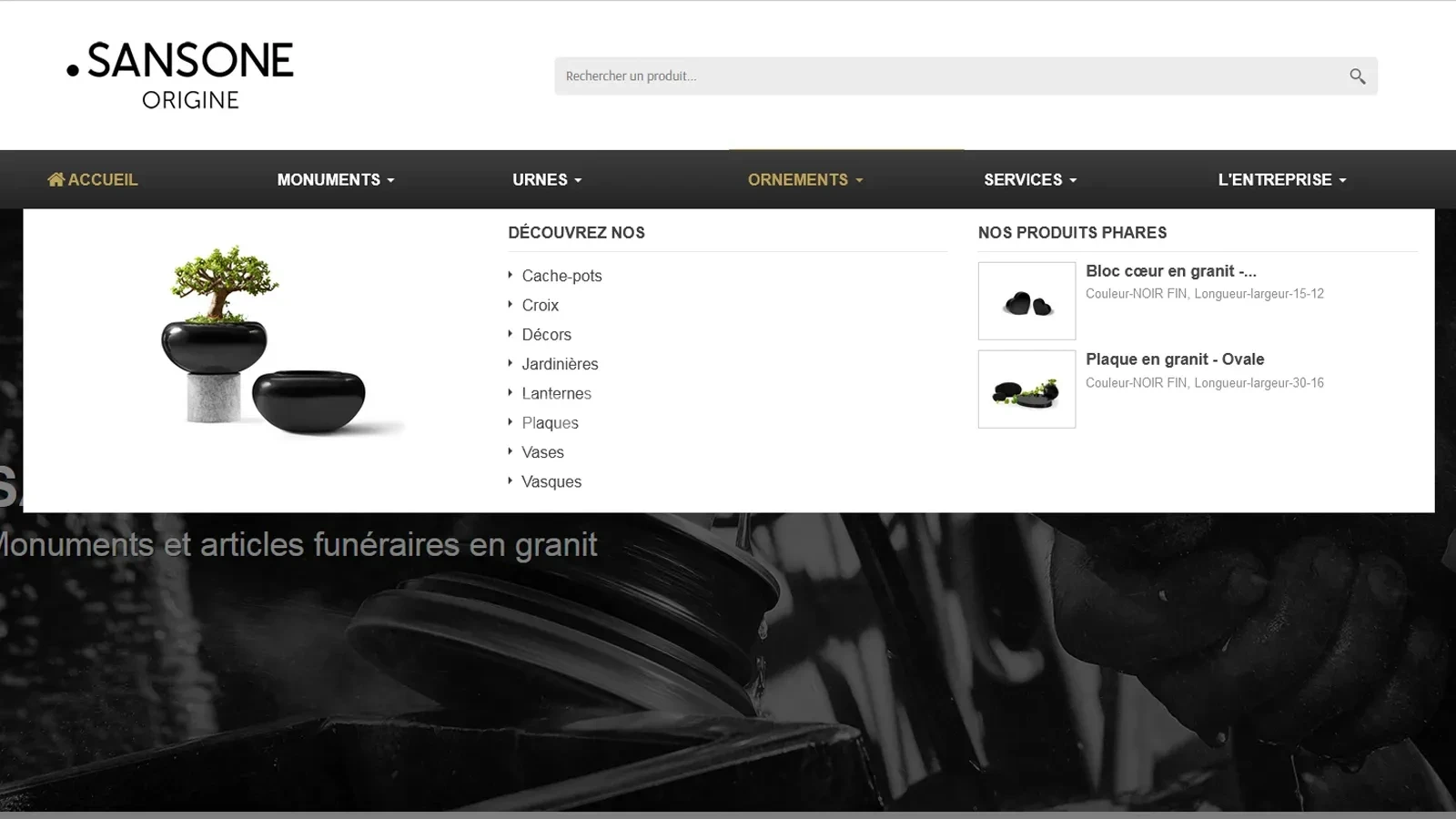Open the Bloc cœur en granit thumbnail
Screen dimensions: 1456x819
tap(1026, 301)
